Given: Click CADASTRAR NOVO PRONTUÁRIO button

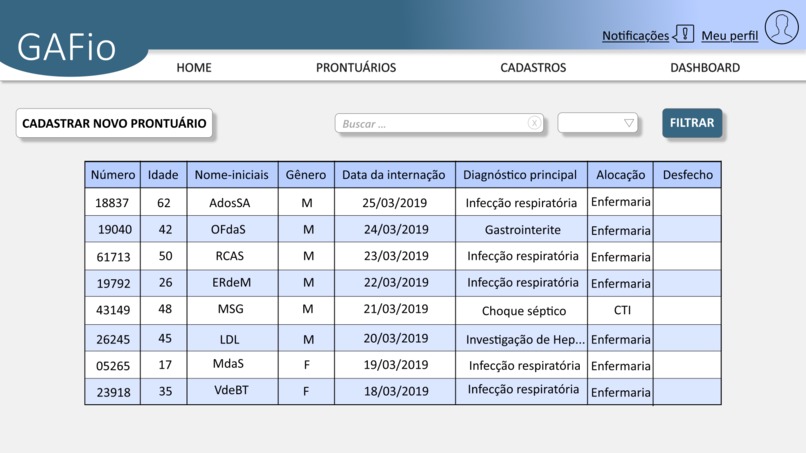Looking at the screenshot, I should tap(114, 123).
